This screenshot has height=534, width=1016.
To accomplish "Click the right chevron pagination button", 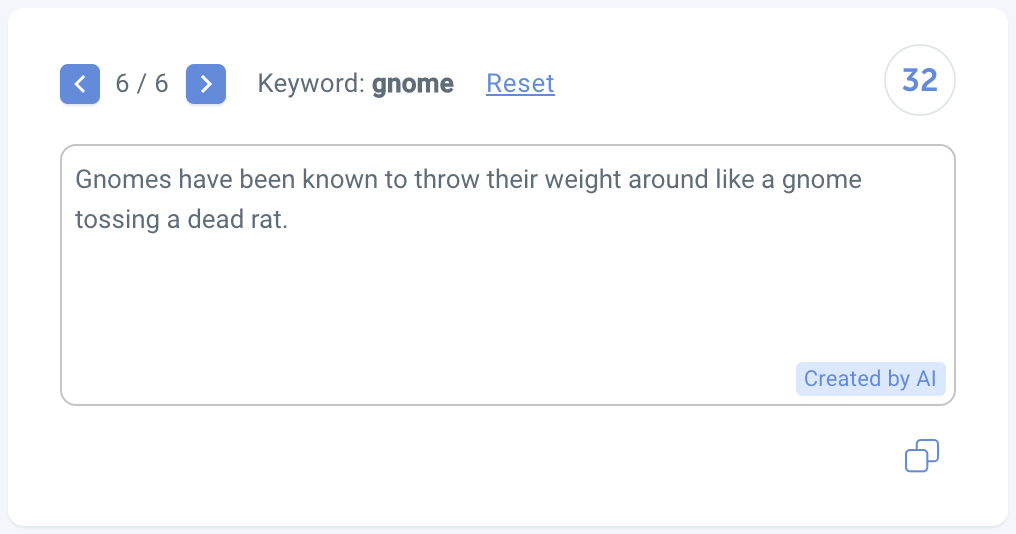I will pyautogui.click(x=205, y=84).
